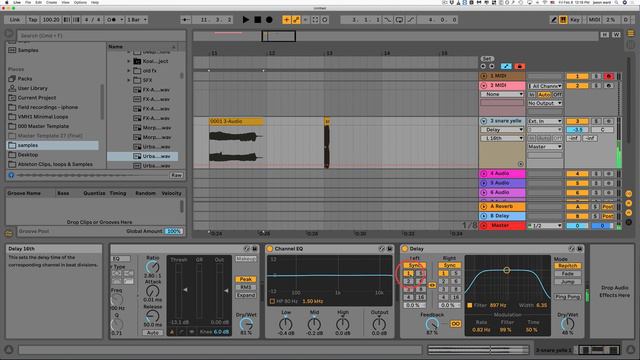The image size is (640, 360).
Task: Toggle the Right channel Sync switch
Action: (x=449, y=265)
